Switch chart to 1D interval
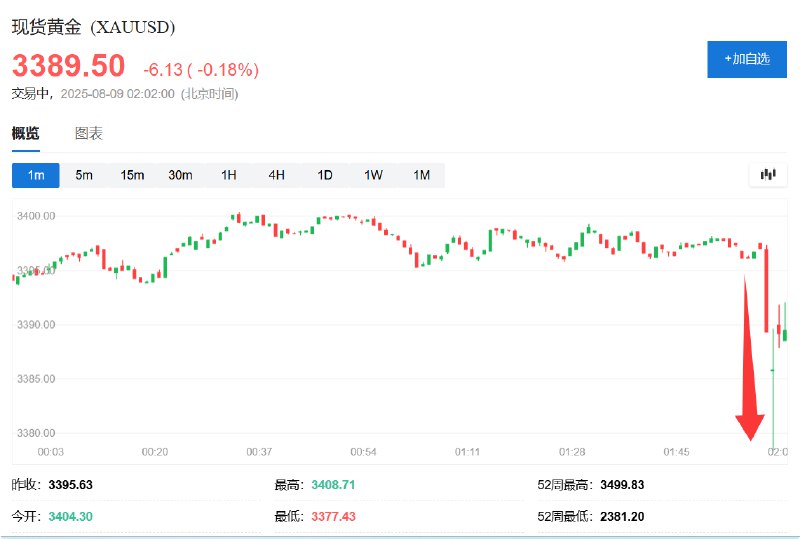 (325, 175)
